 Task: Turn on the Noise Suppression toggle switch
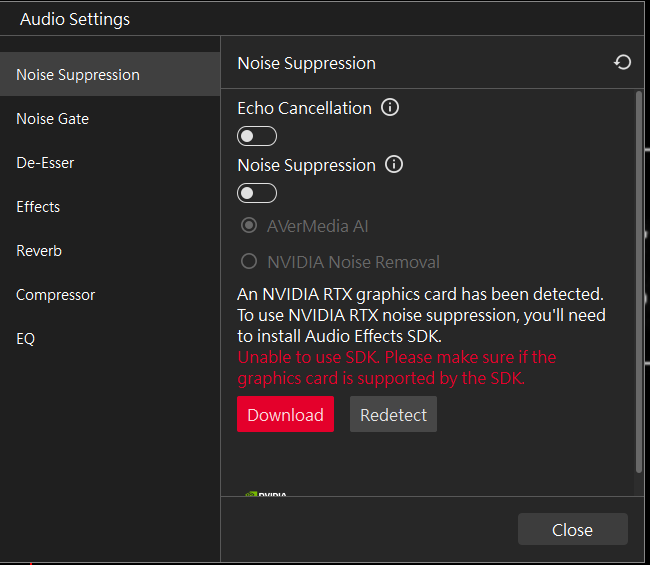pos(257,193)
